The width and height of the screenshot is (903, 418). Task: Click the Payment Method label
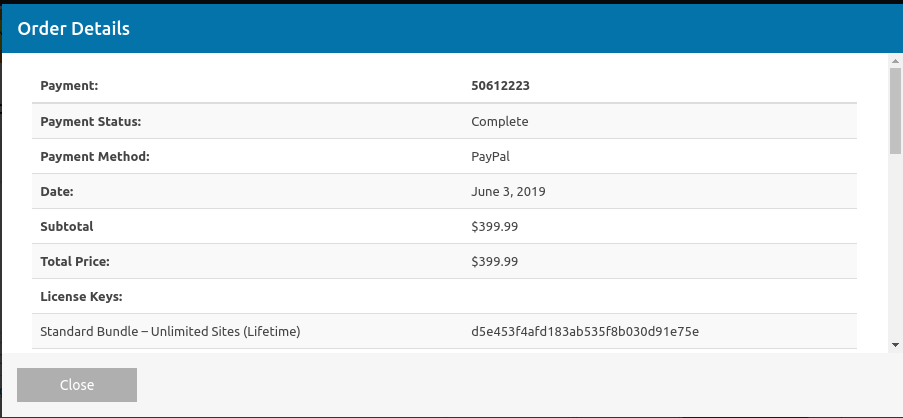pyautogui.click(x=95, y=156)
